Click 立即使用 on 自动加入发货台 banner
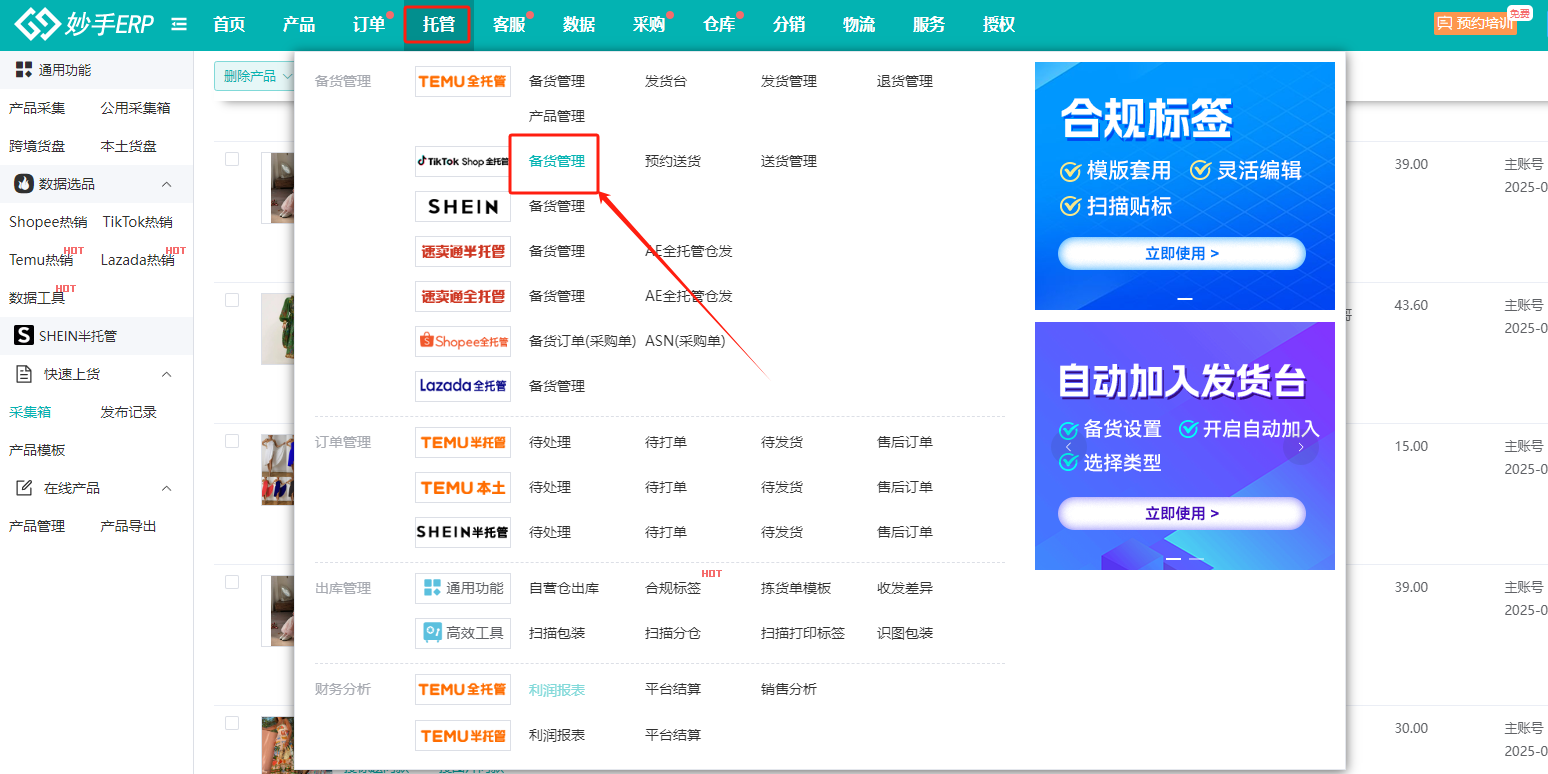The image size is (1548, 774). click(1182, 513)
